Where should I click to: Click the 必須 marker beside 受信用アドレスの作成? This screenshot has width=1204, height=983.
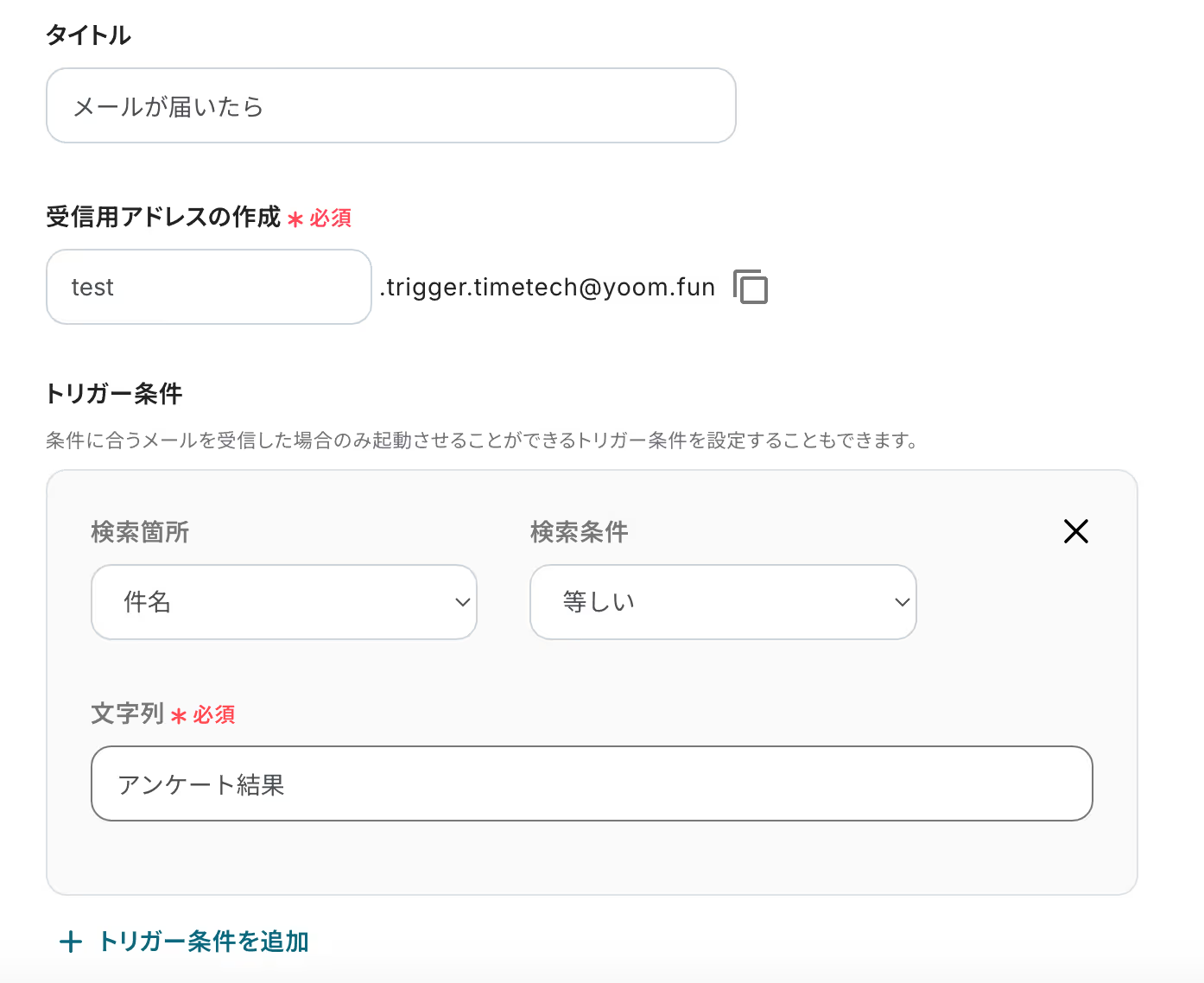click(330, 219)
